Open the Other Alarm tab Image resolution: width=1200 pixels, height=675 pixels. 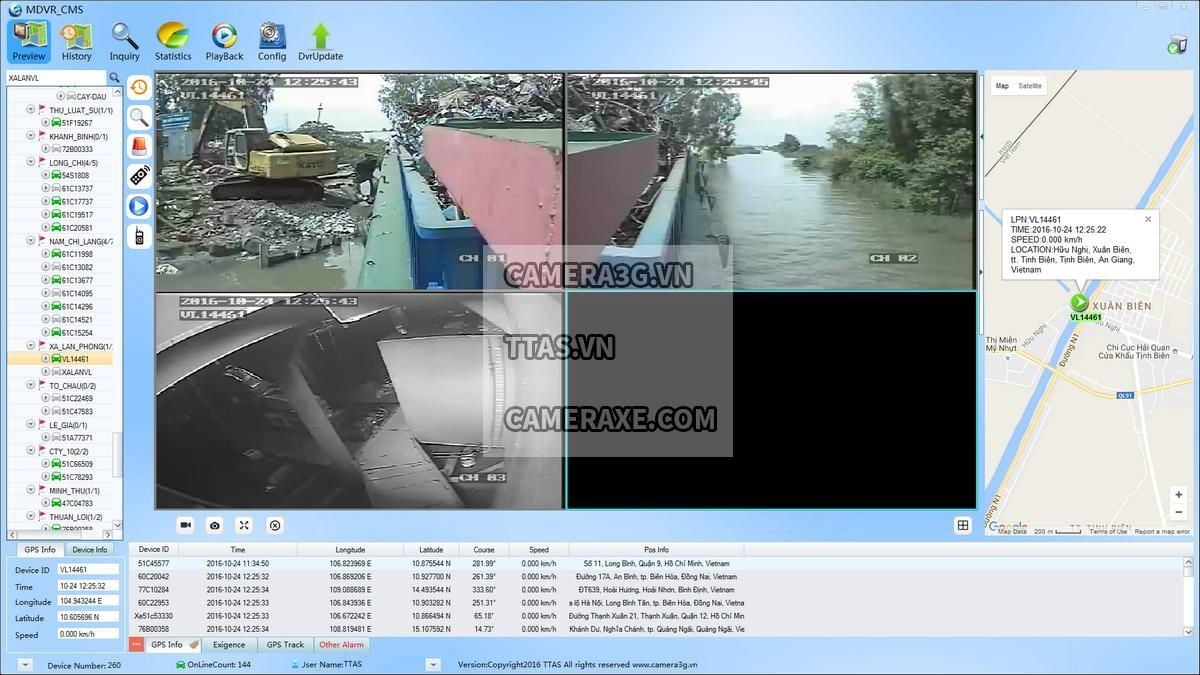tap(341, 644)
